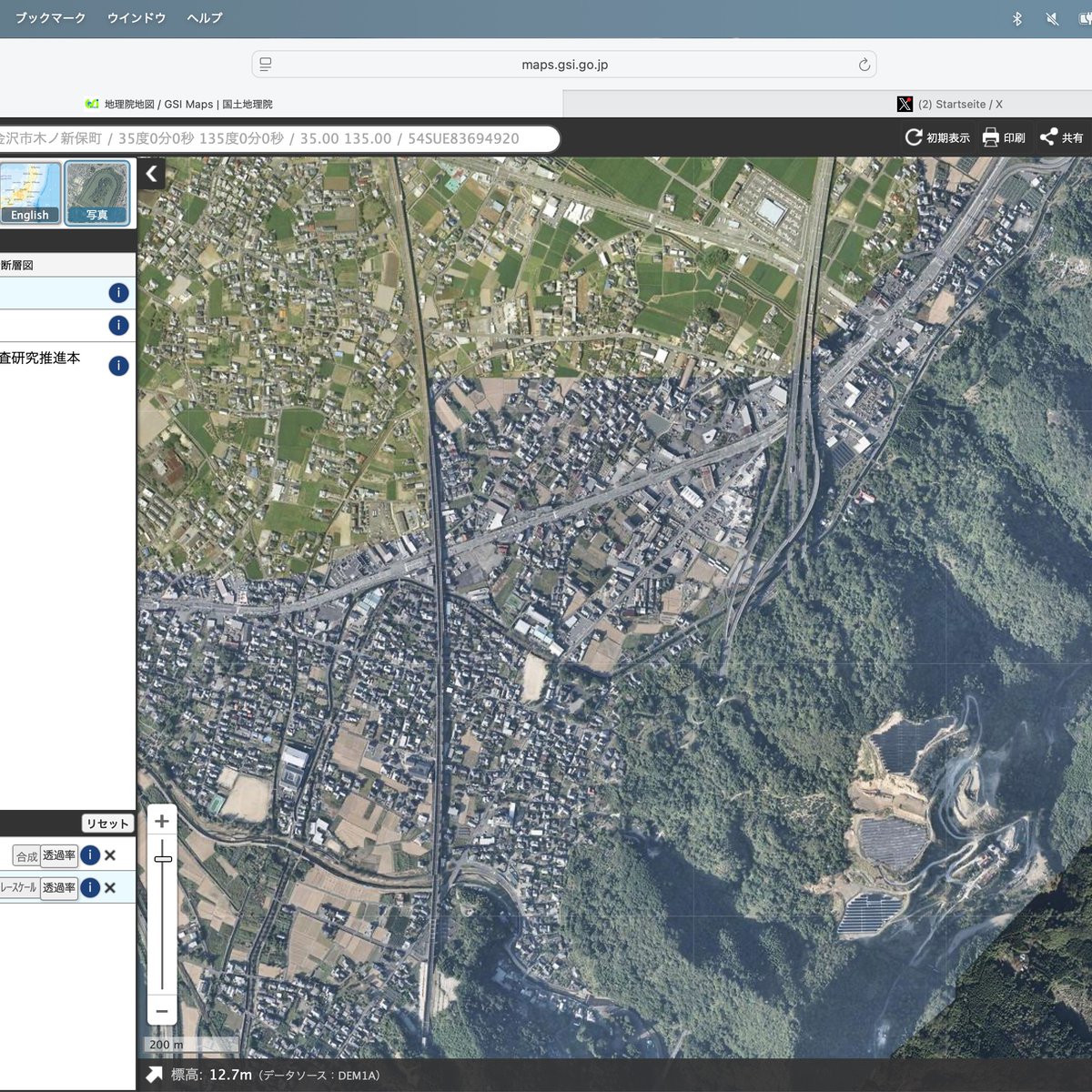Click the 初期表示 reset view icon
The image size is (1092, 1092).
tap(914, 137)
